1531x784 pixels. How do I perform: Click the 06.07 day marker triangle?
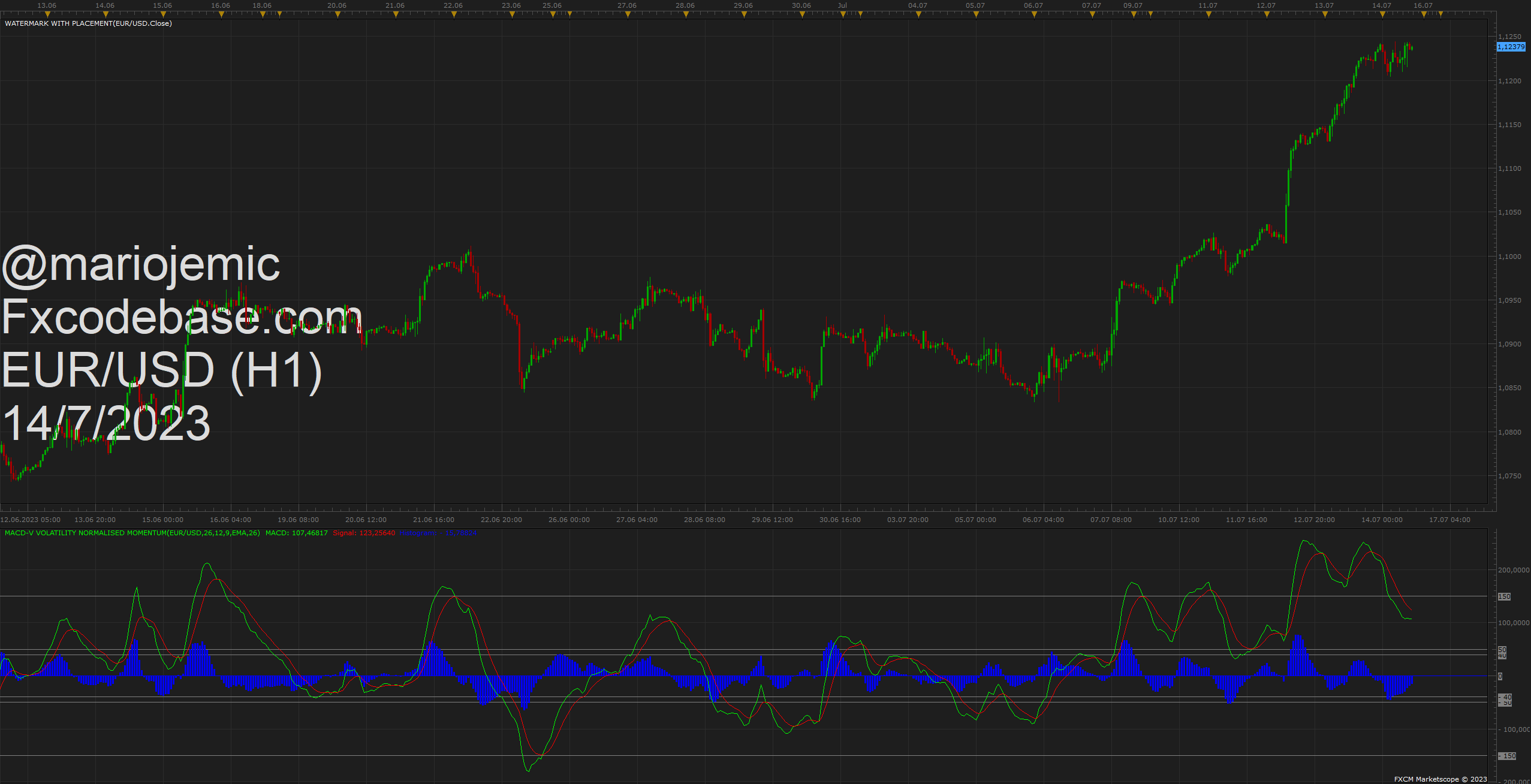(1034, 14)
